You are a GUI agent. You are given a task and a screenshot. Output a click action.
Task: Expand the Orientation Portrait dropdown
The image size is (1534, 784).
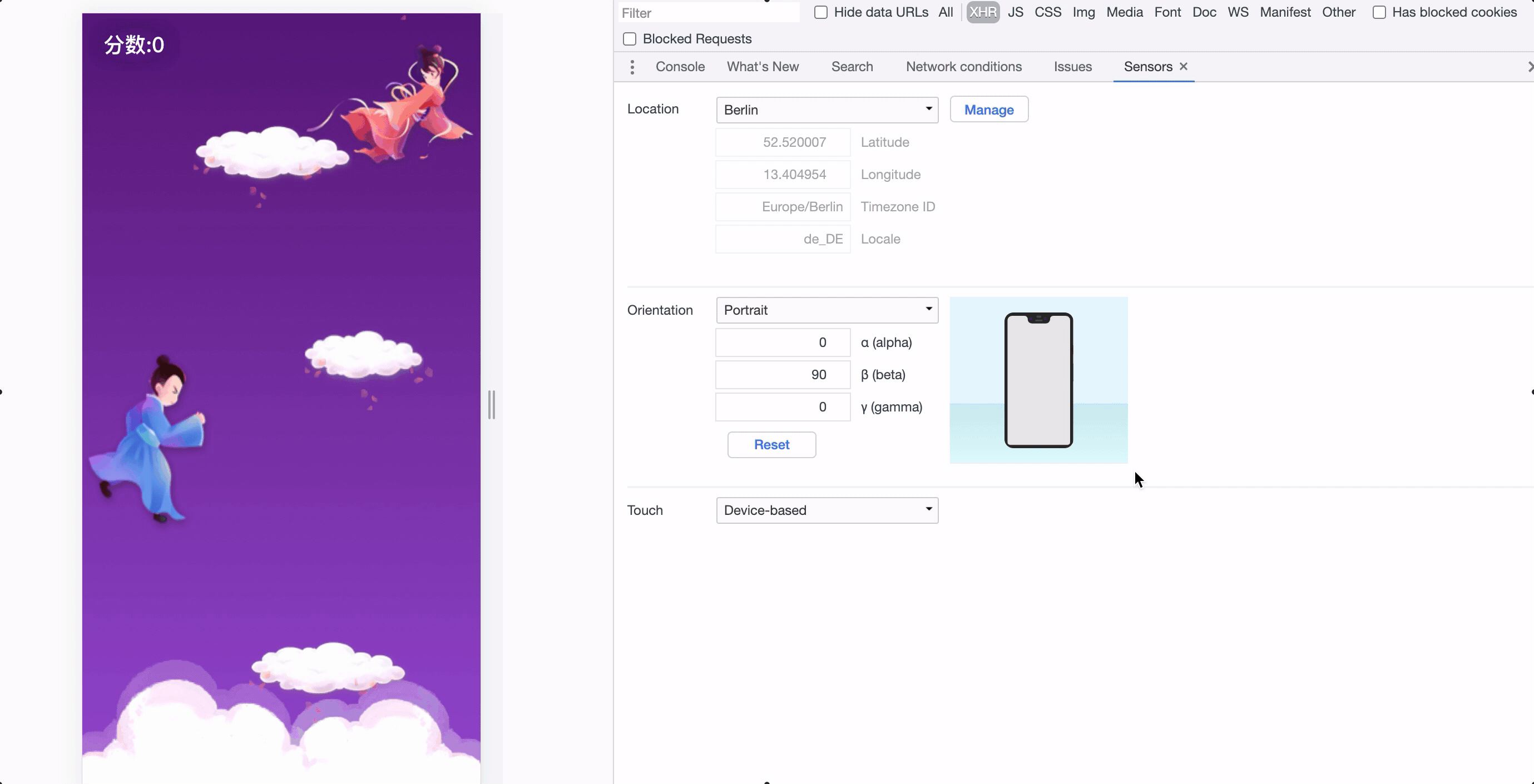pos(827,310)
